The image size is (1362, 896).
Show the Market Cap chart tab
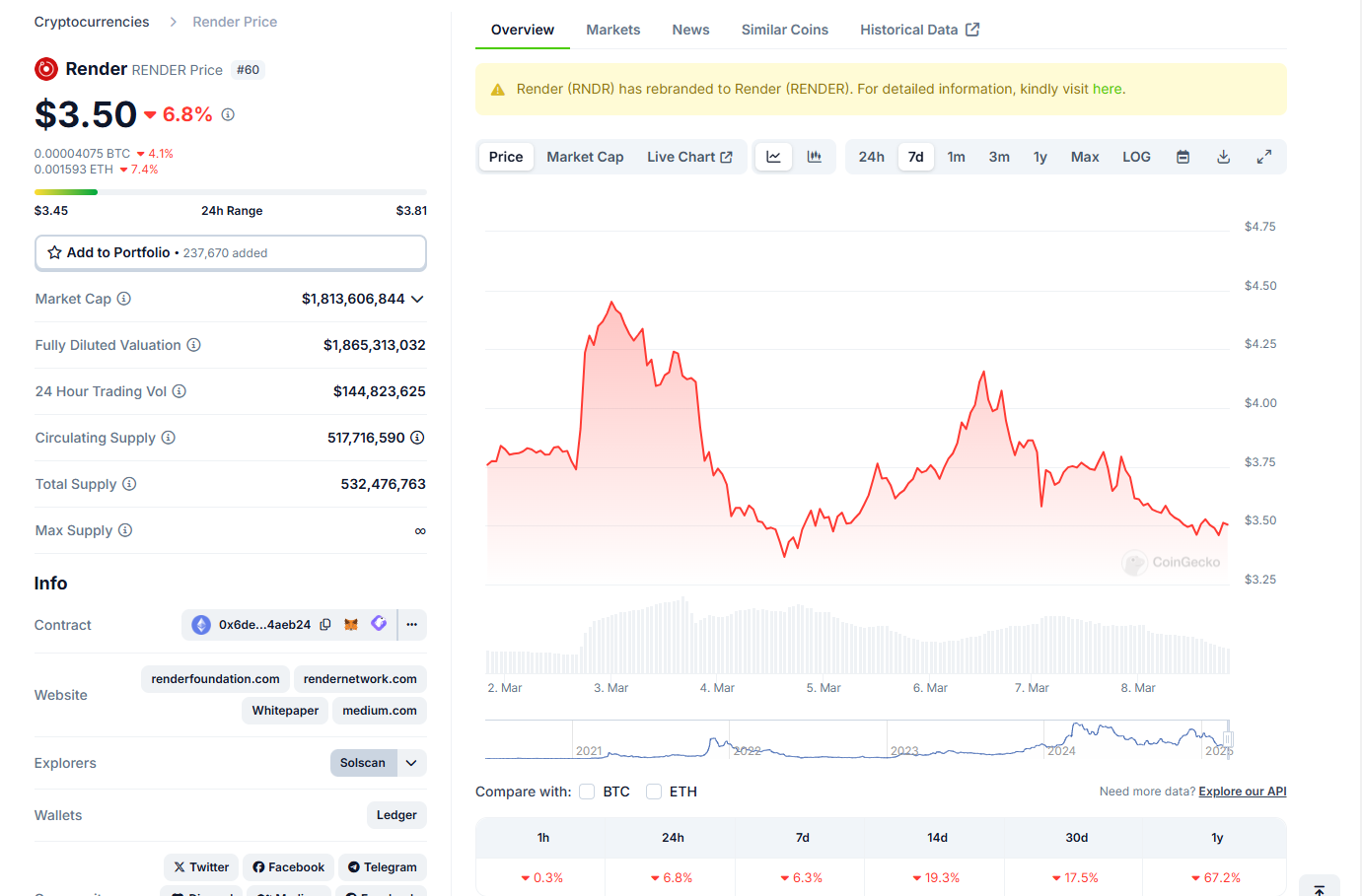(x=585, y=157)
